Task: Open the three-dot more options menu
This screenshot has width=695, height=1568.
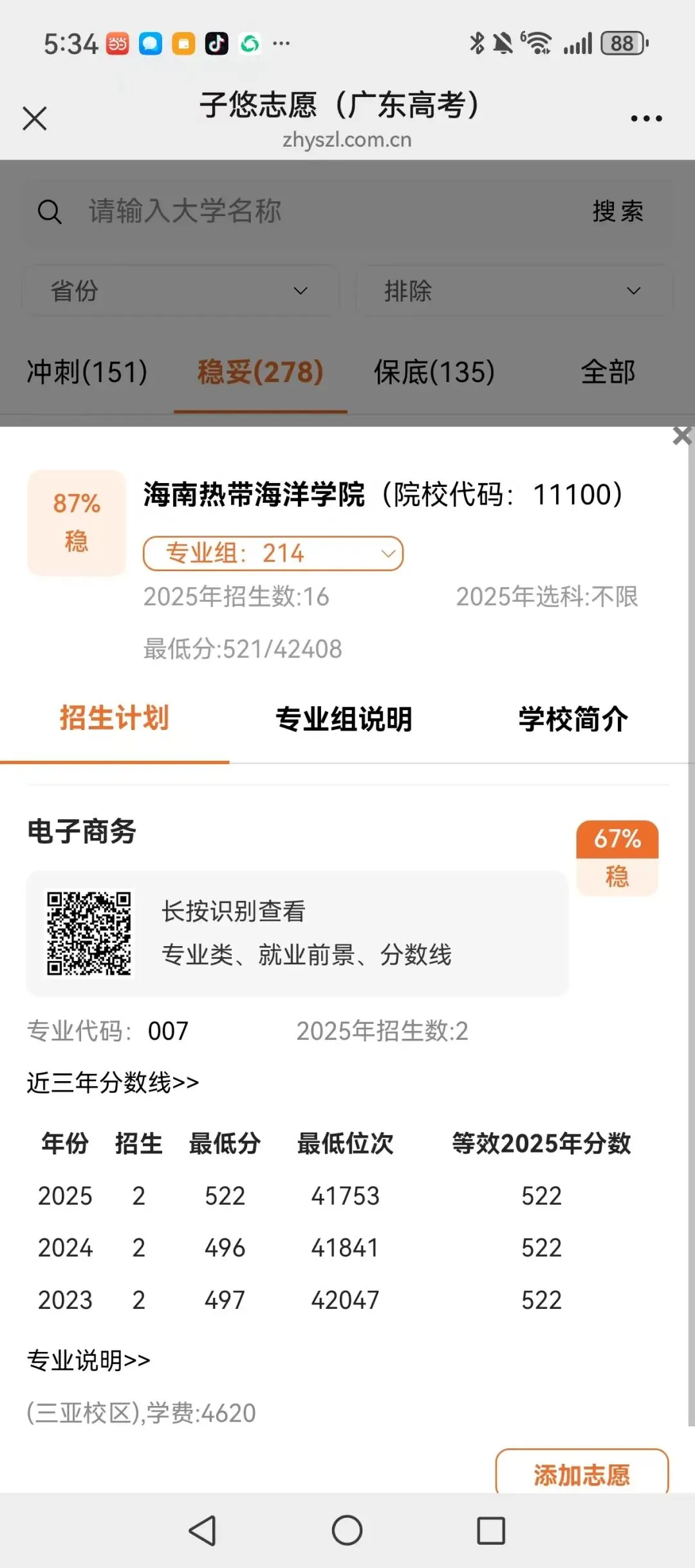Action: point(646,118)
